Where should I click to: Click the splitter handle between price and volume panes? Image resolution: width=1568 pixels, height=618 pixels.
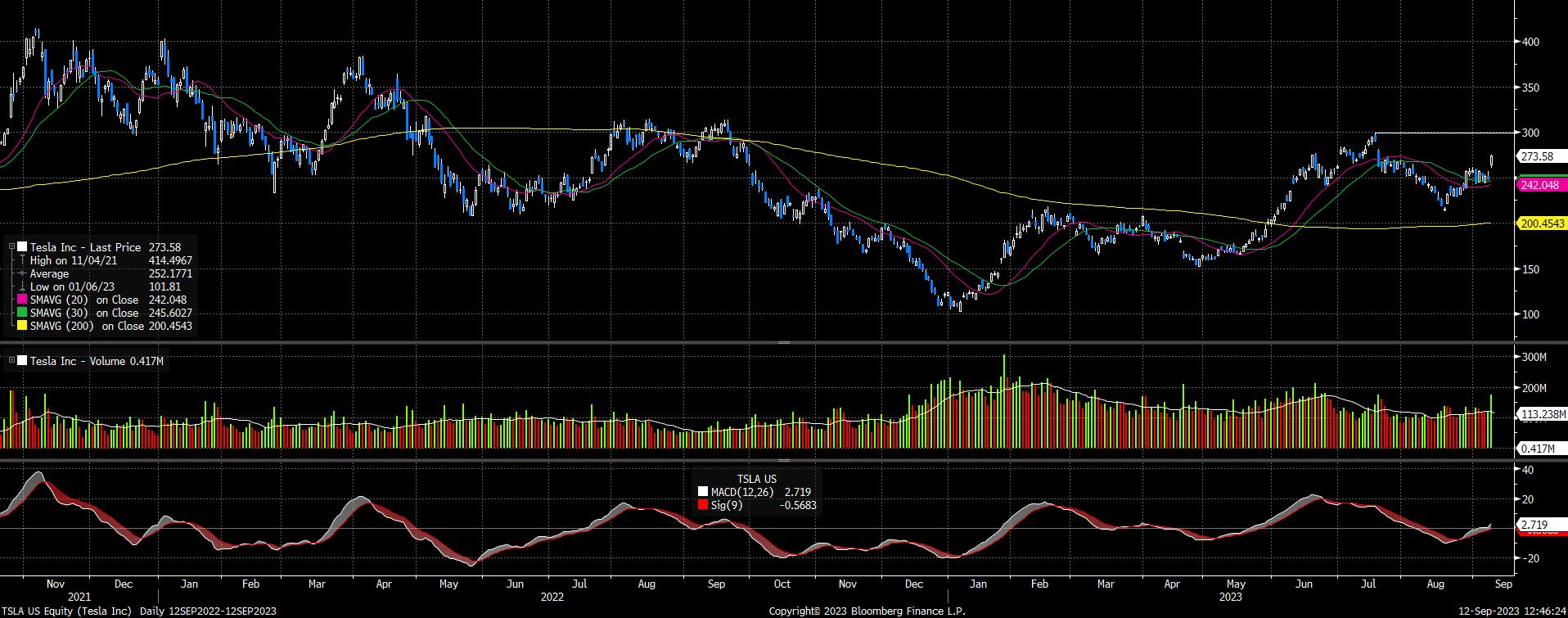(x=783, y=342)
